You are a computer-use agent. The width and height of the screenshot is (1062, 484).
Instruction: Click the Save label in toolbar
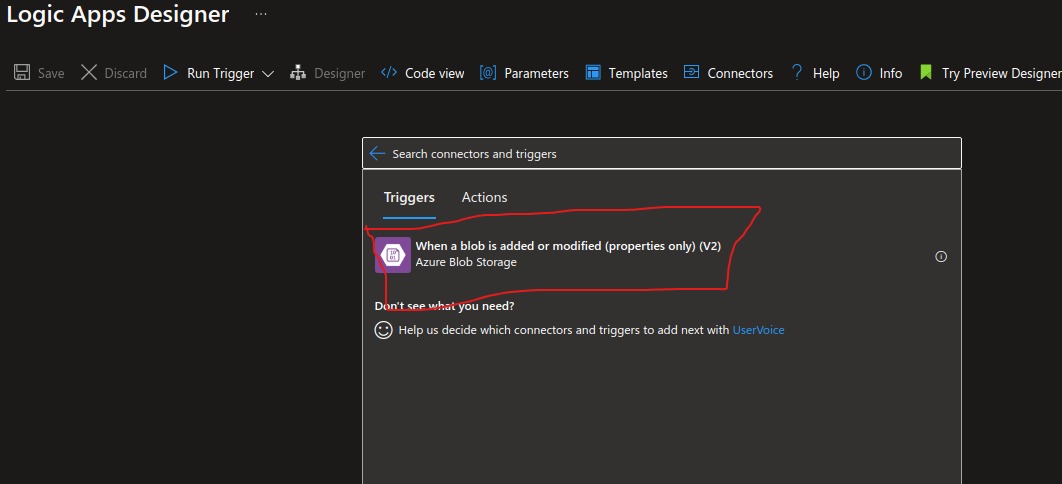51,73
